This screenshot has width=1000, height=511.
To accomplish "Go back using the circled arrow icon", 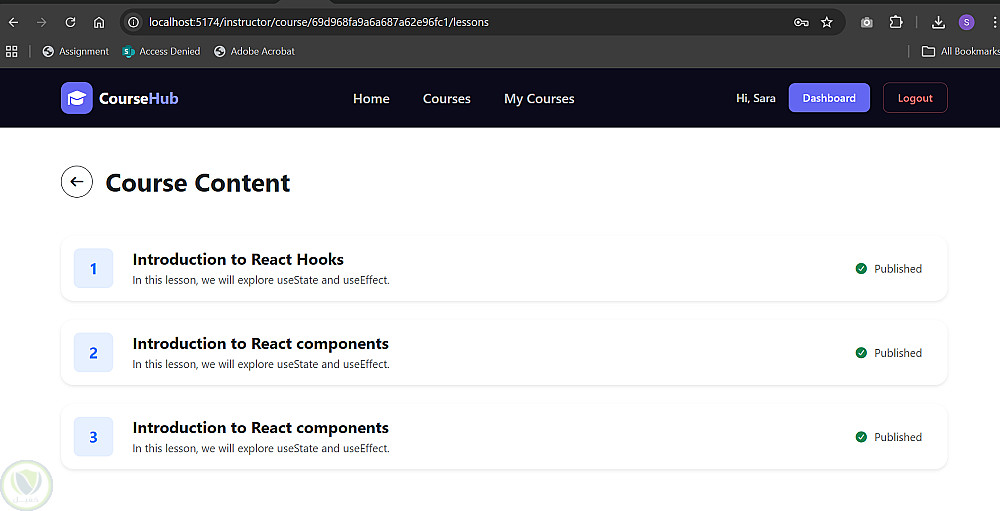I will 77,182.
